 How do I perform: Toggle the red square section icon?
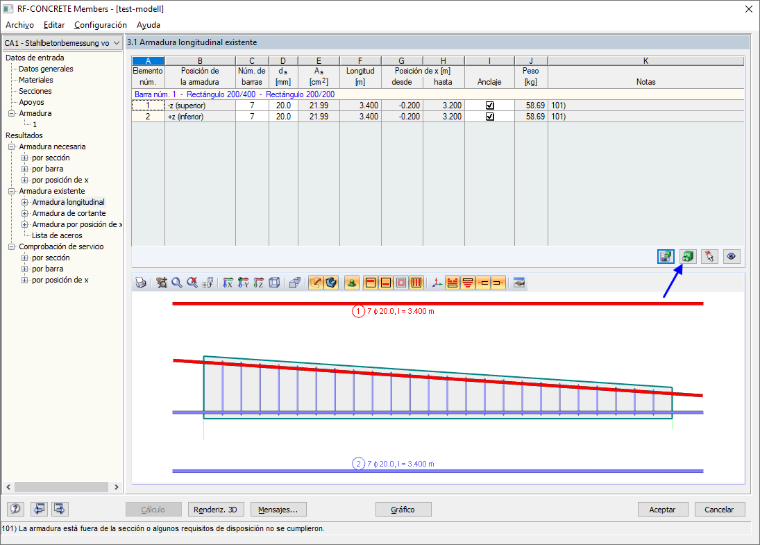coord(401,283)
